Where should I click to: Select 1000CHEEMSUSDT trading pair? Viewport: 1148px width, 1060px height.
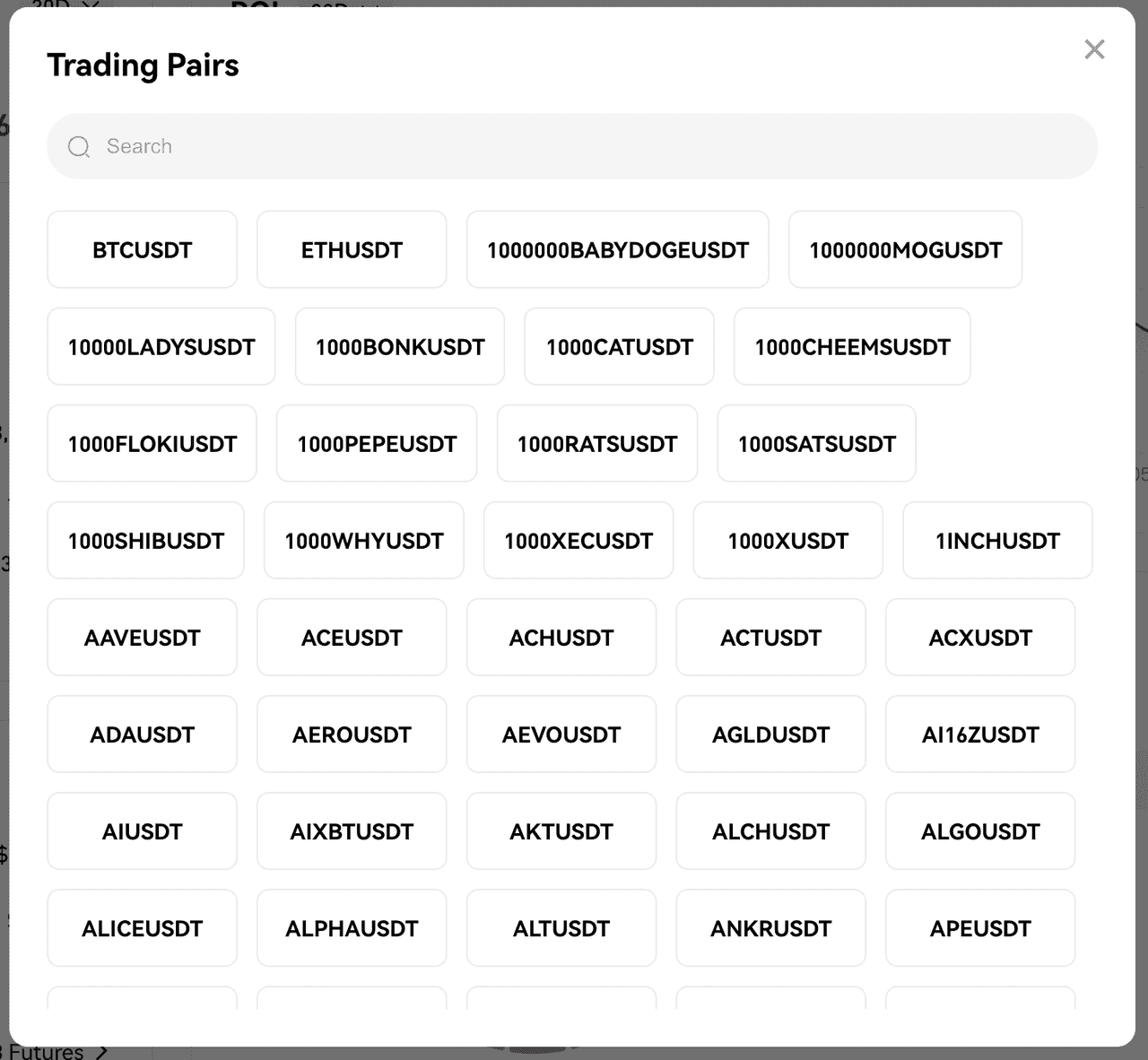pos(852,346)
